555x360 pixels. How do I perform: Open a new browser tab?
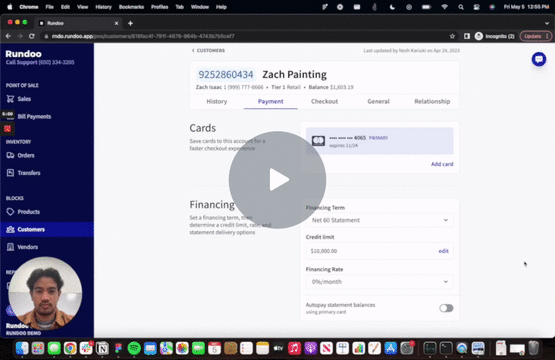tap(130, 23)
